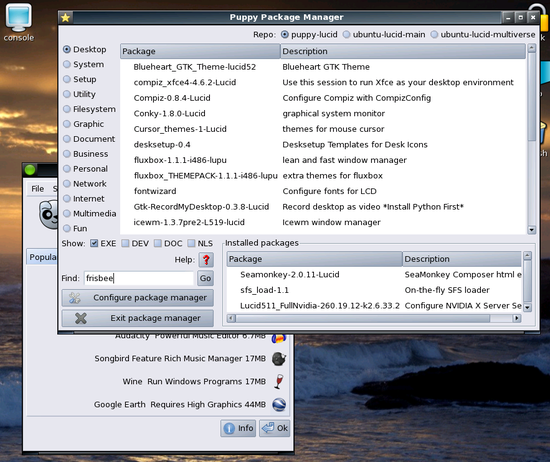Sort by the Description column in the package list

coord(403,51)
